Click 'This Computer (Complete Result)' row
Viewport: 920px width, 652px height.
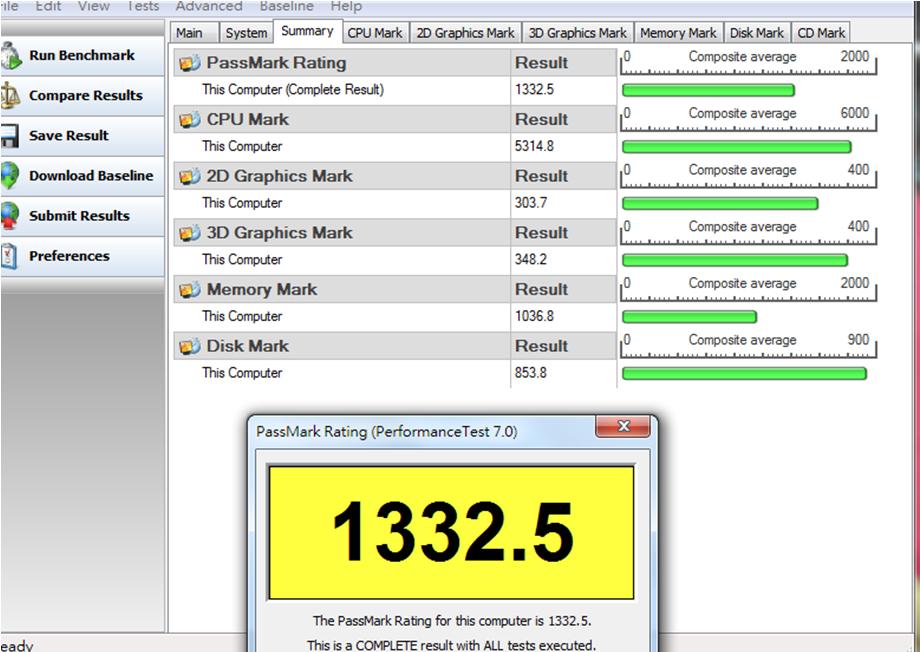[341, 90]
